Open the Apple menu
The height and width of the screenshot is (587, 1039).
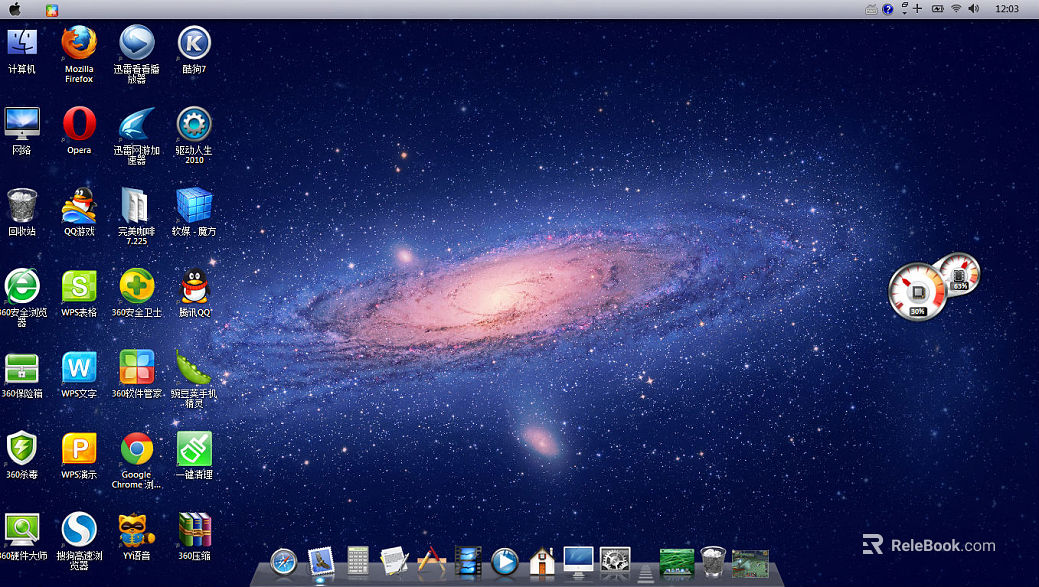pyautogui.click(x=15, y=9)
